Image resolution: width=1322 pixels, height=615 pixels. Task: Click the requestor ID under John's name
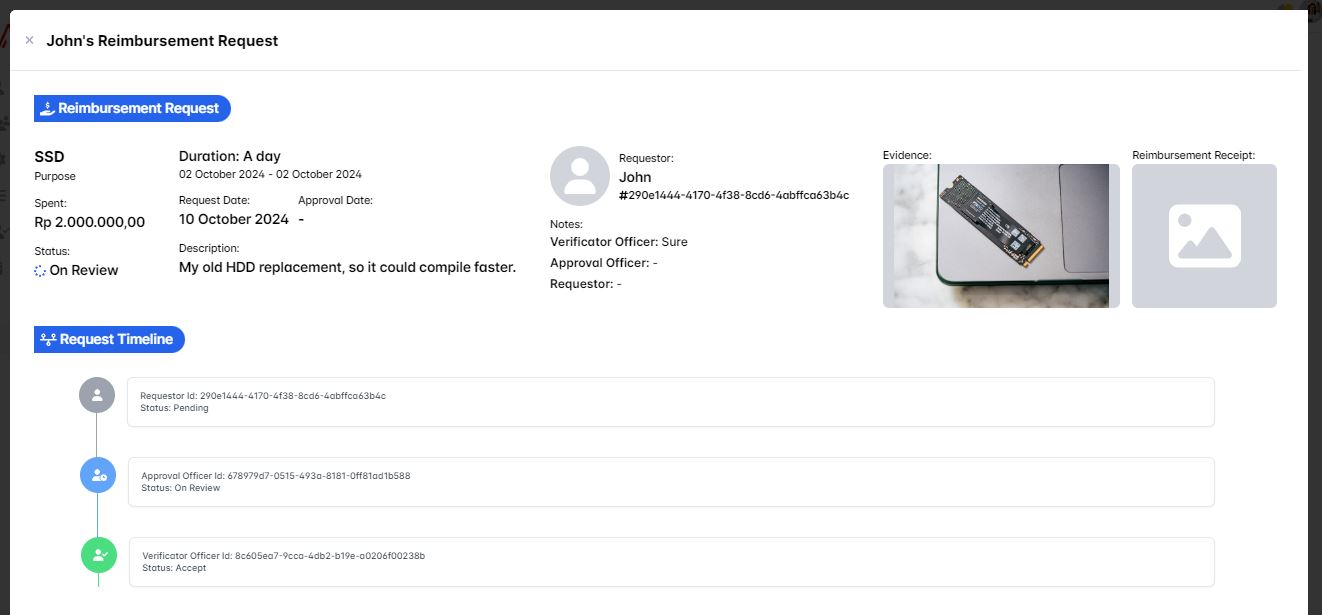point(734,196)
